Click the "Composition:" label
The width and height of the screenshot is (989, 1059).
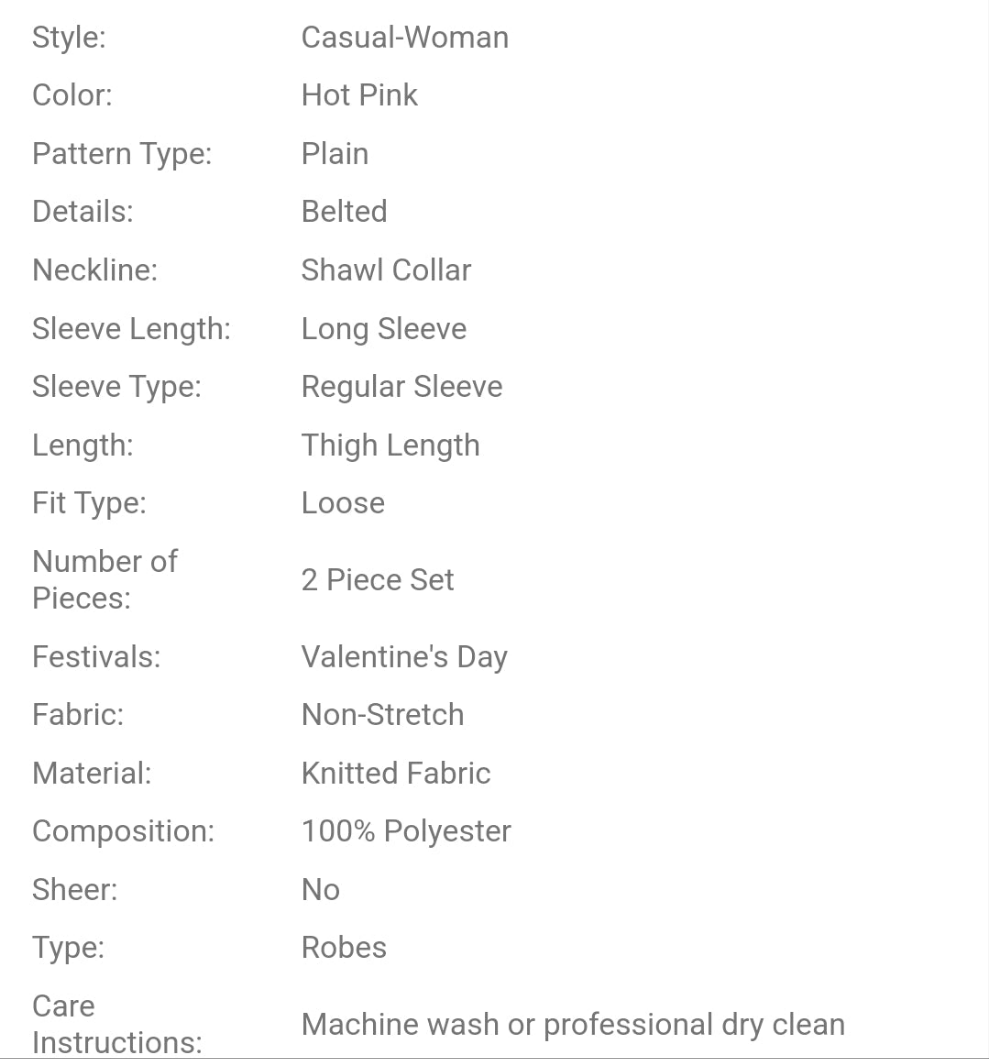click(123, 831)
